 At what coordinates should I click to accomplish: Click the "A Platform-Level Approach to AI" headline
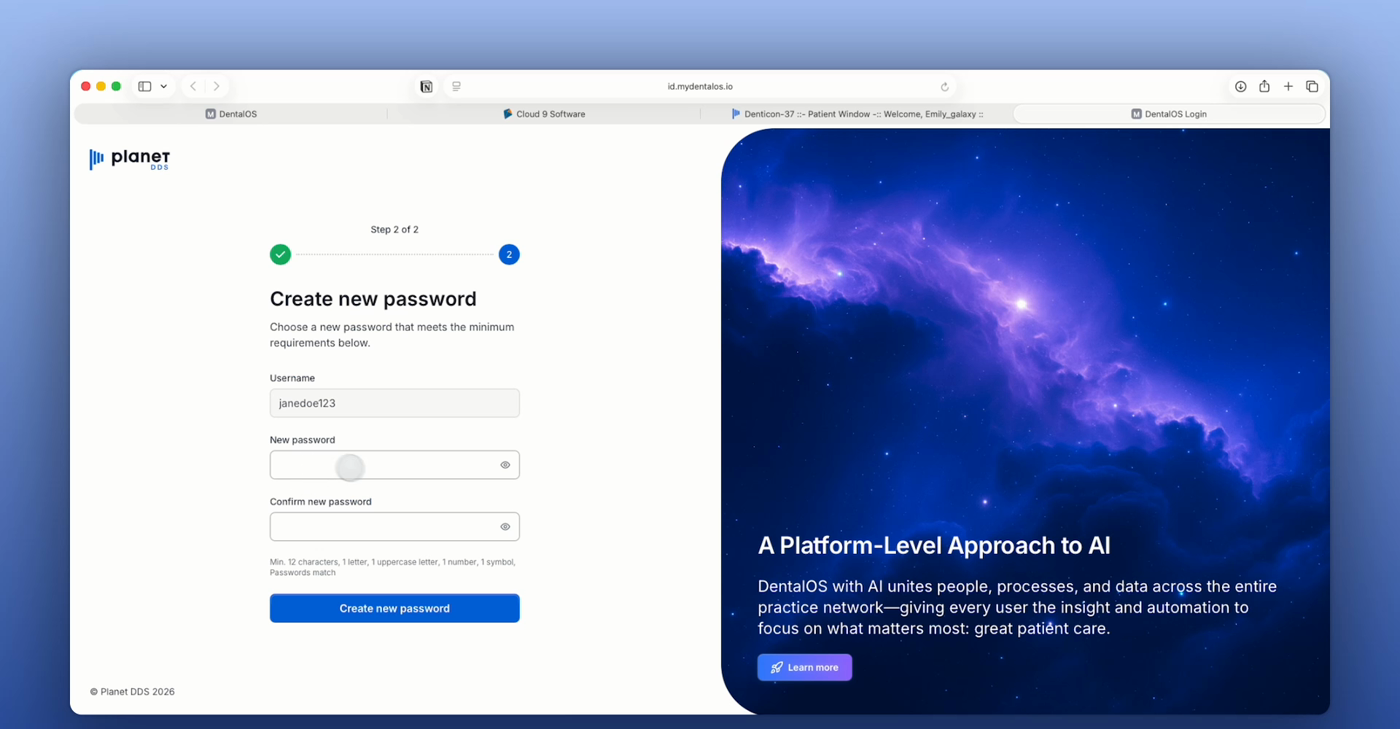tap(934, 546)
